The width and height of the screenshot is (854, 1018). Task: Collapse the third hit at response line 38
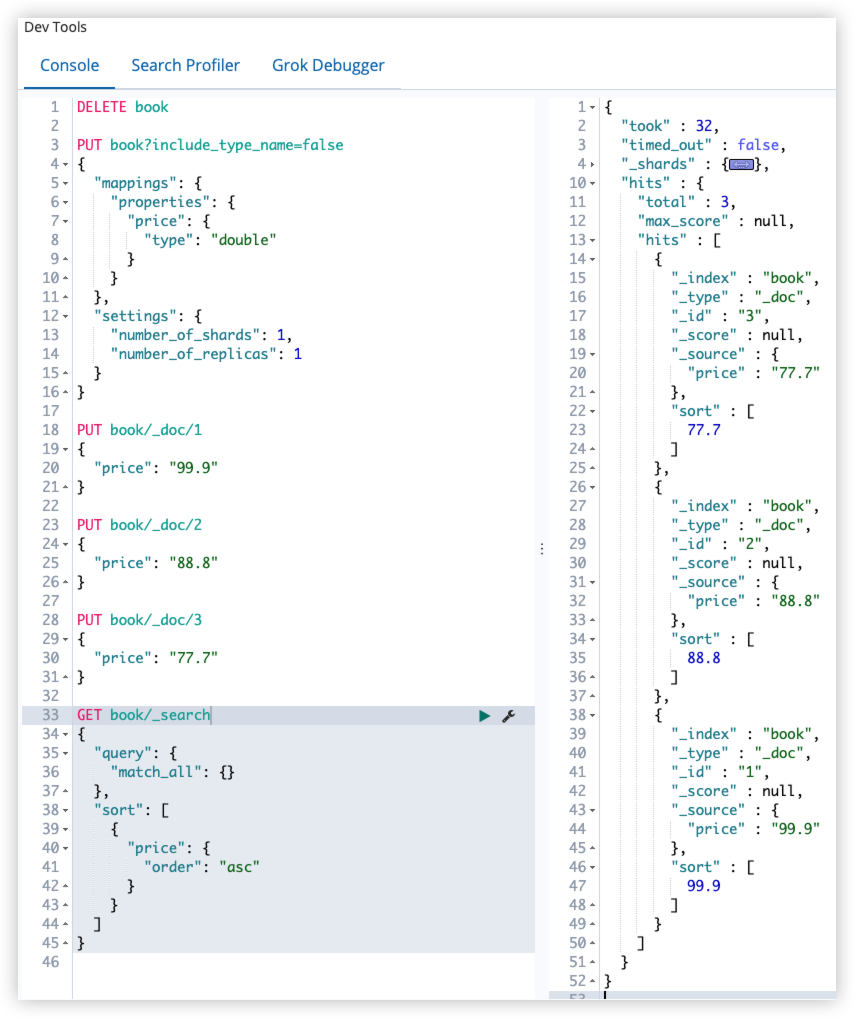coord(592,715)
